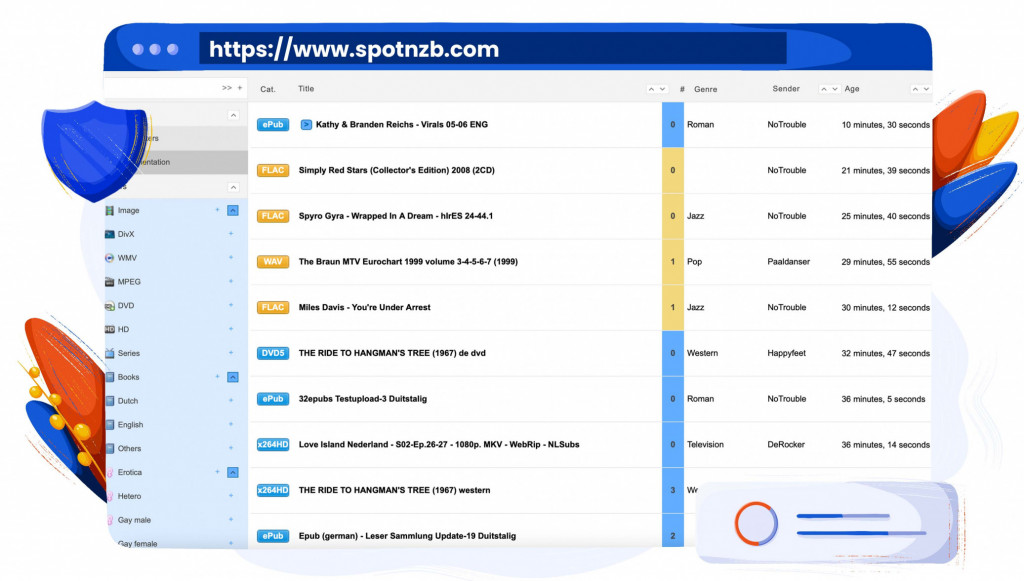Screen dimensions: 1024x581
Task: Click the ePub badge for Kathy & Branden Reichs
Action: 273,124
